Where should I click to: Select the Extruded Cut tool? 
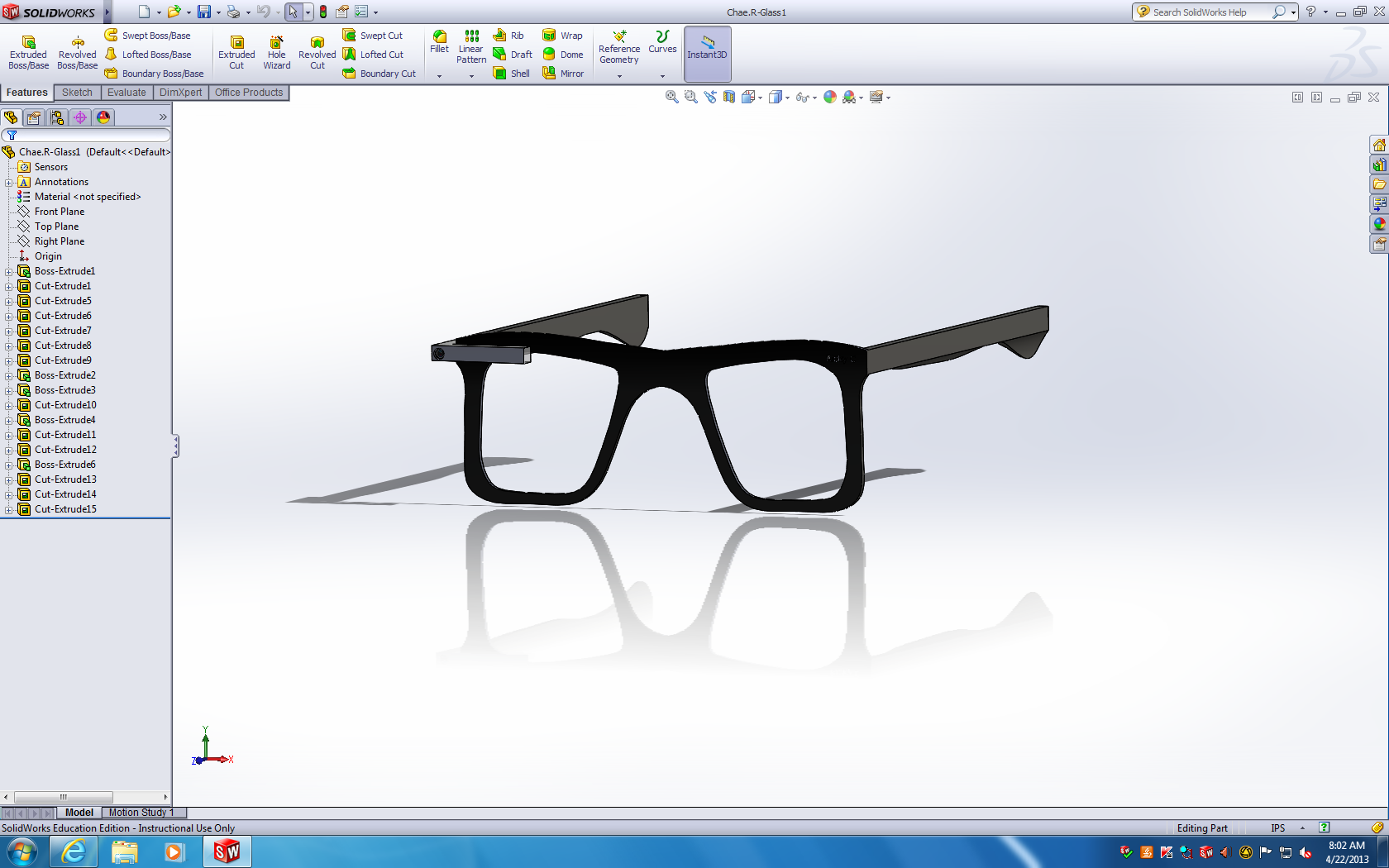click(x=236, y=52)
